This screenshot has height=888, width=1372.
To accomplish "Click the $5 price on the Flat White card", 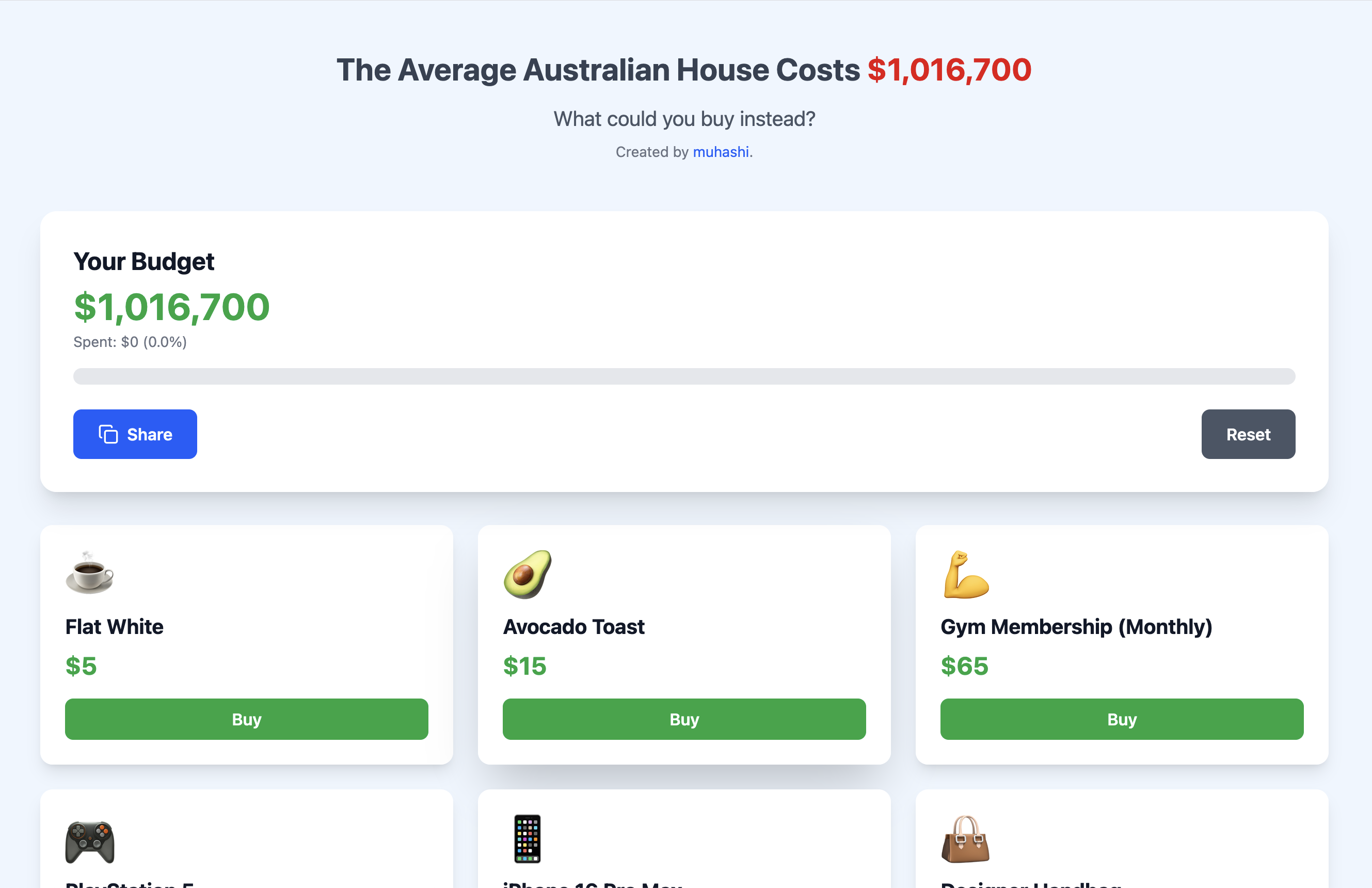I will click(x=81, y=666).
